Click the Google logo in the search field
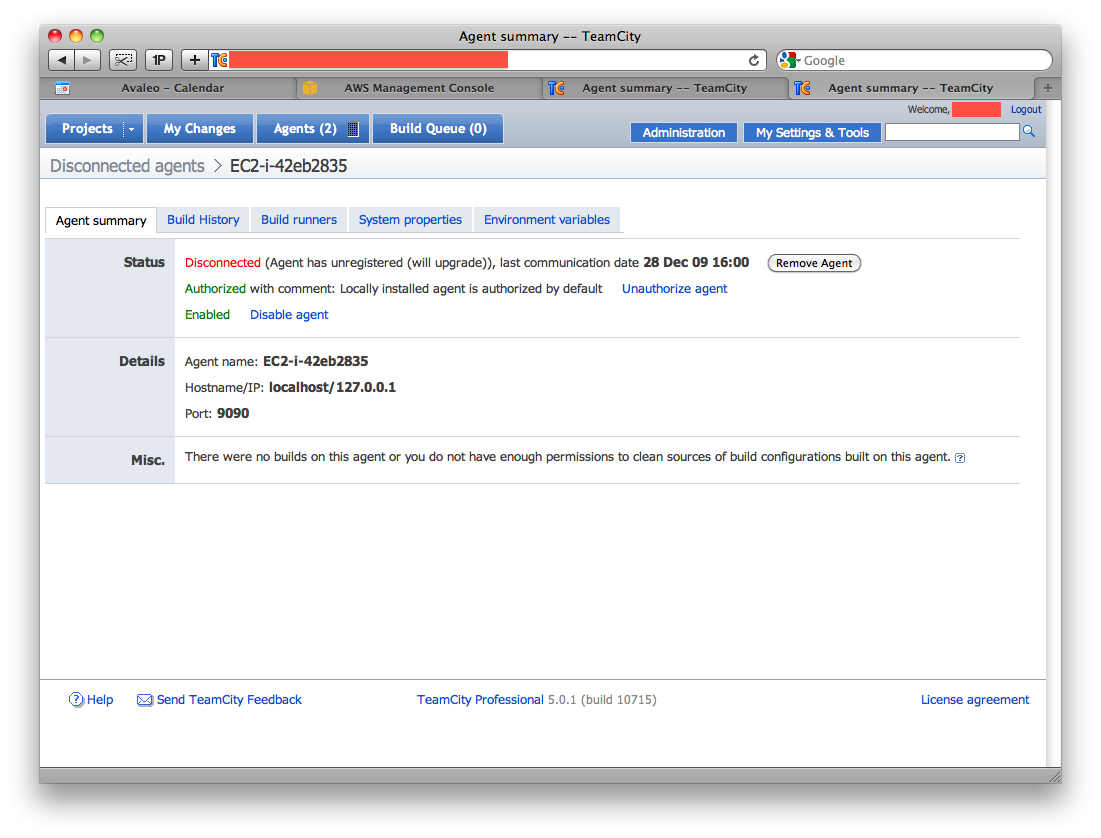Viewport: 1101px width, 838px height. click(x=789, y=60)
